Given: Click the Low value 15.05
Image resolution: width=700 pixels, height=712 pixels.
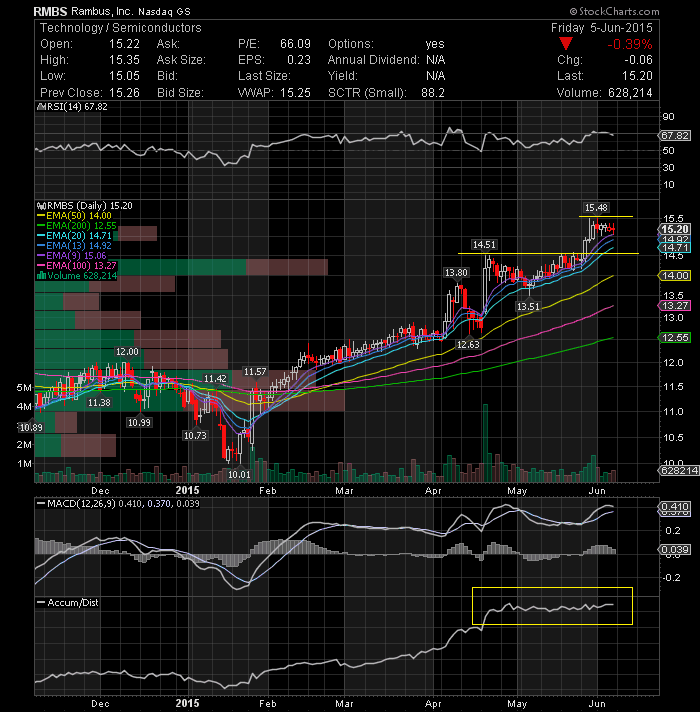Looking at the screenshot, I should pyautogui.click(x=124, y=76).
